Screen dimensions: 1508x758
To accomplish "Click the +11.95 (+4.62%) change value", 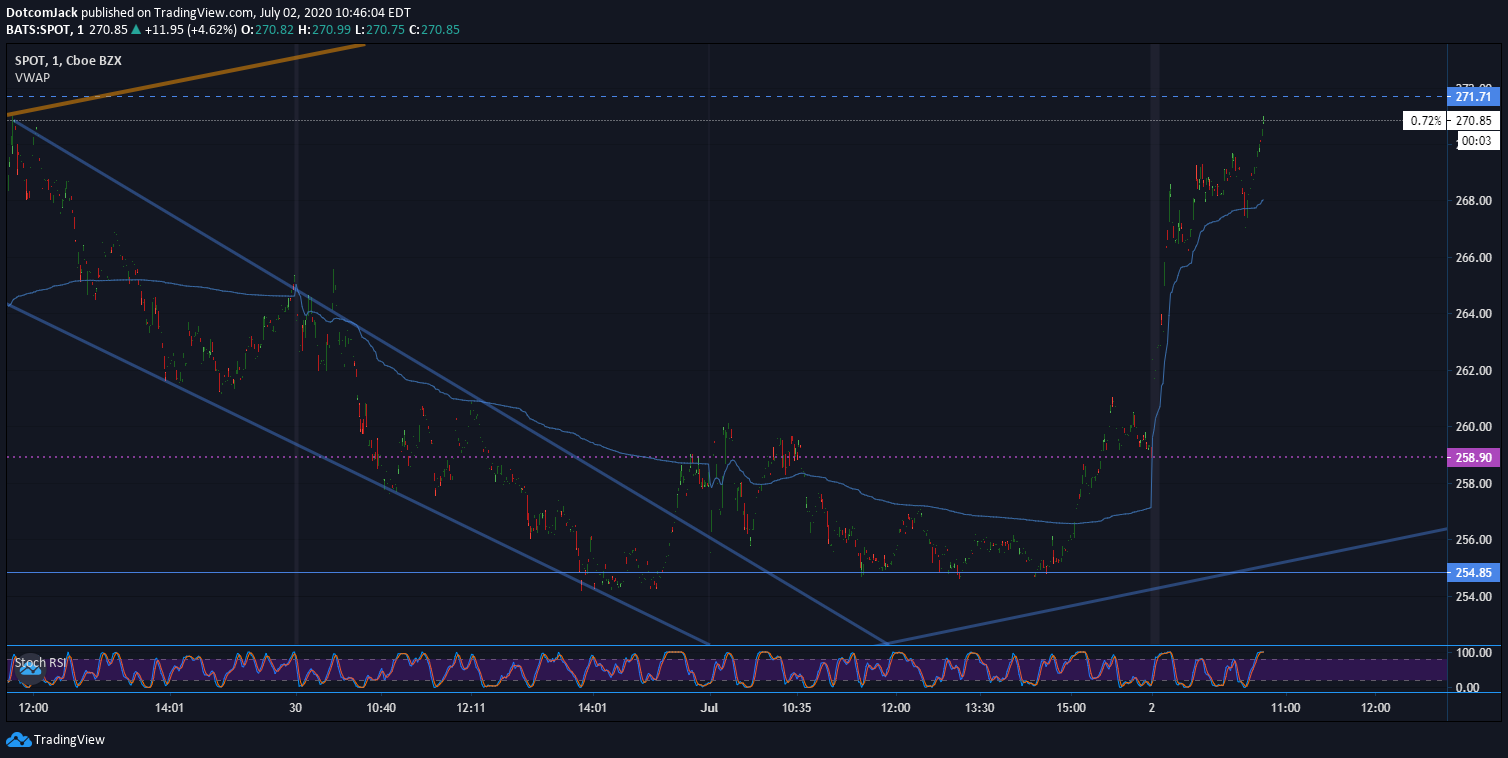I will tap(190, 30).
